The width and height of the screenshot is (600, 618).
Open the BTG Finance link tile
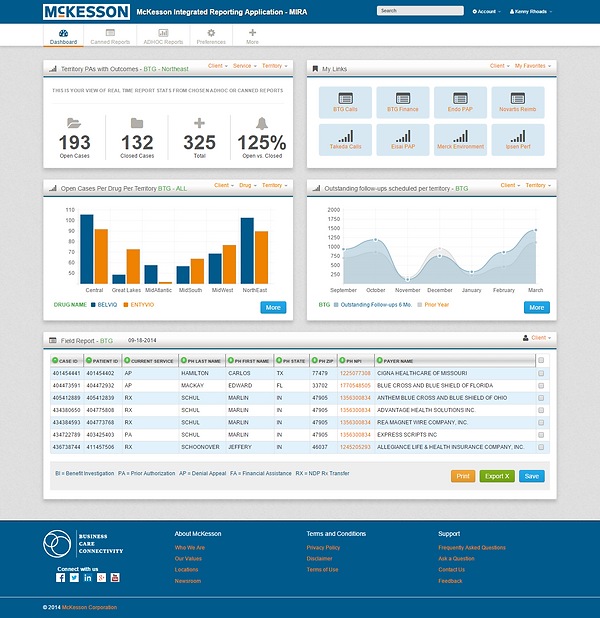point(402,102)
